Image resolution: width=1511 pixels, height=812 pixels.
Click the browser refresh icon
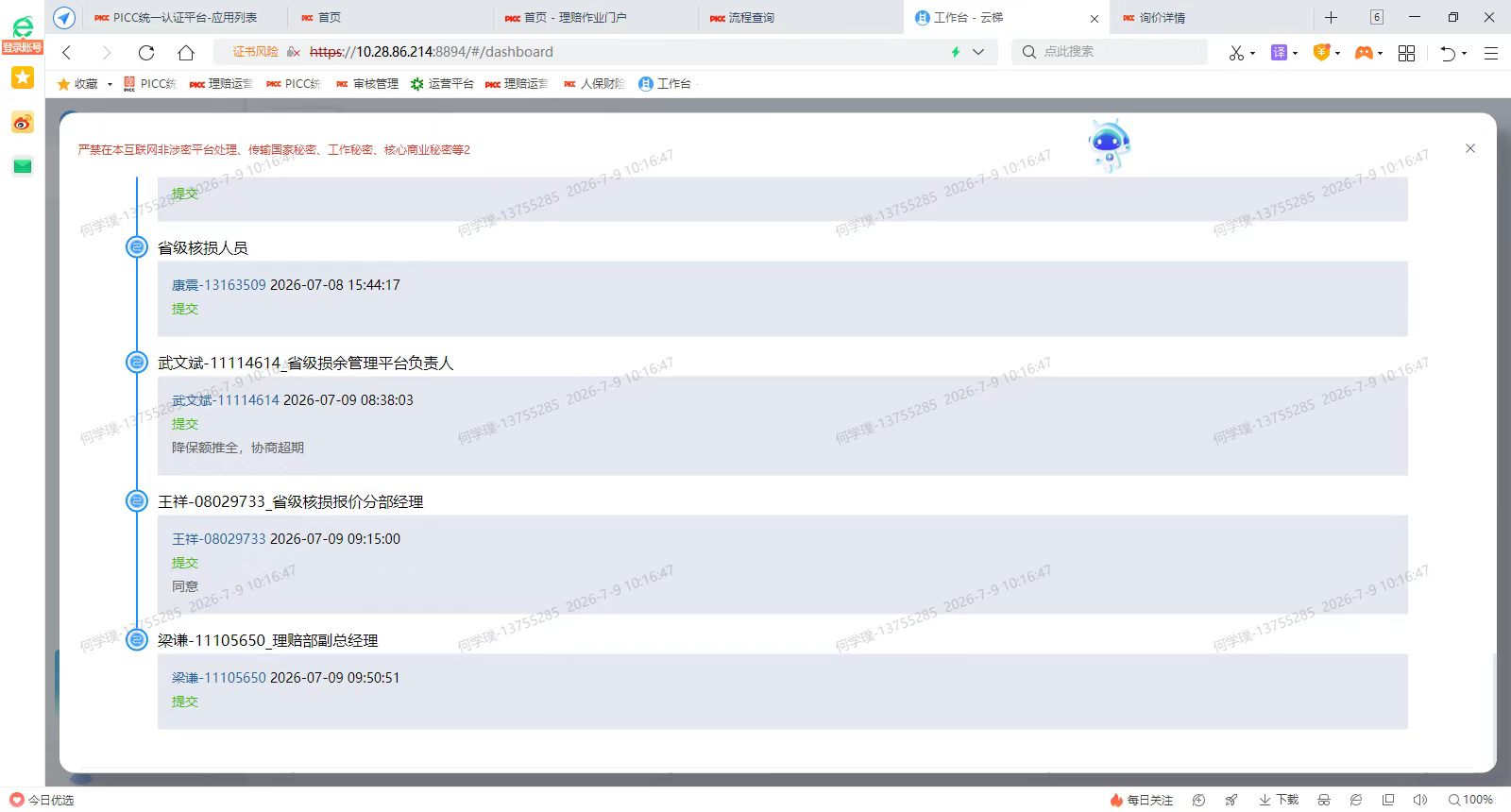click(x=146, y=53)
